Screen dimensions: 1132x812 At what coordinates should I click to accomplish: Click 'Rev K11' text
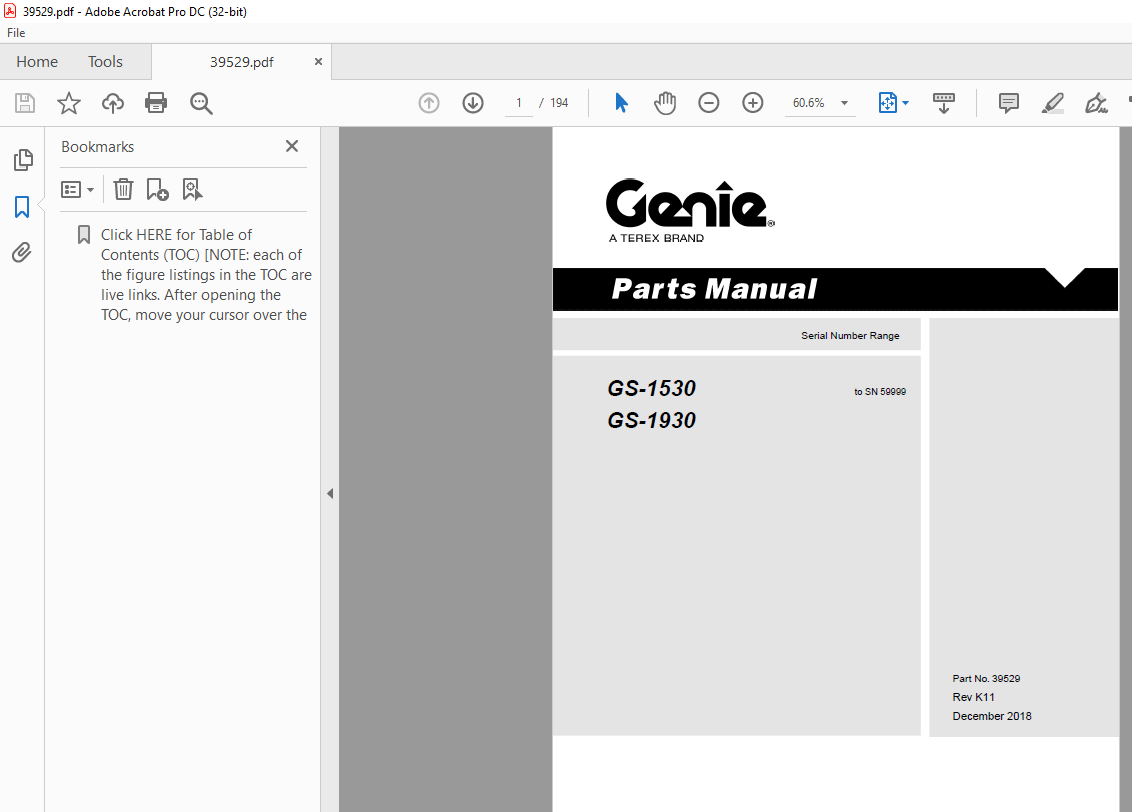973,697
